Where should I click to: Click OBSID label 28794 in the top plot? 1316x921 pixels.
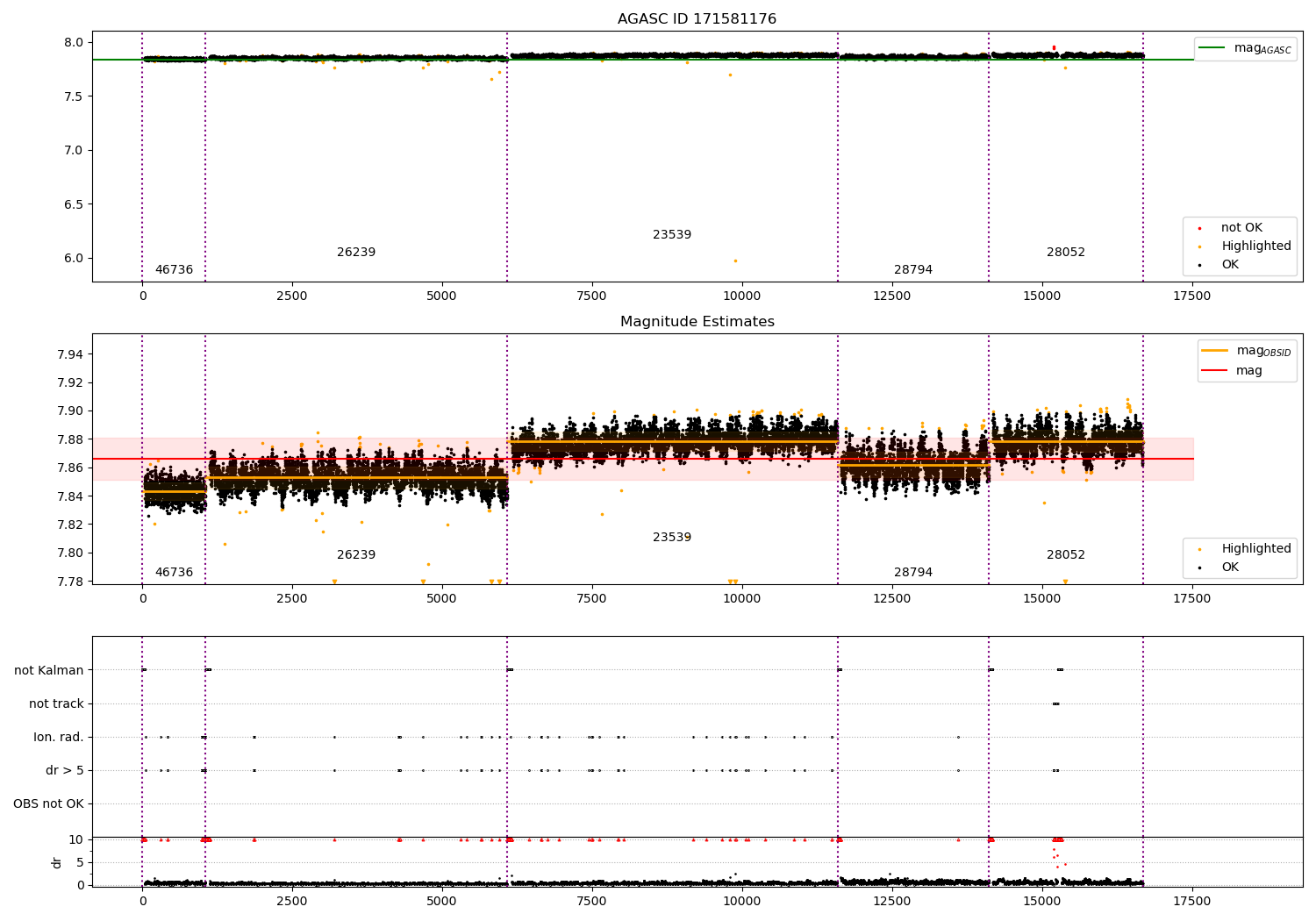[913, 270]
